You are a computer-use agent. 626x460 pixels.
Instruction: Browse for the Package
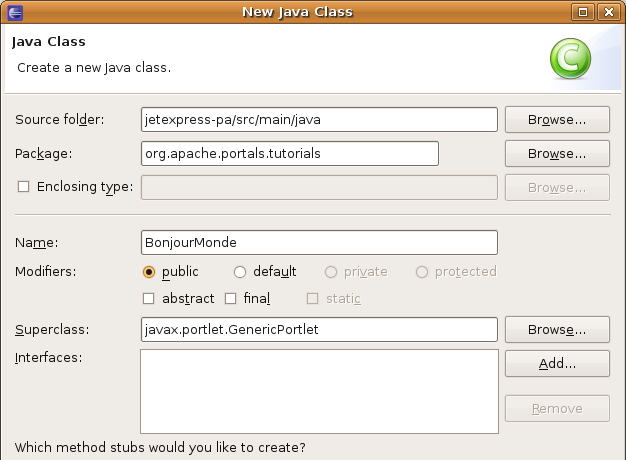click(557, 153)
